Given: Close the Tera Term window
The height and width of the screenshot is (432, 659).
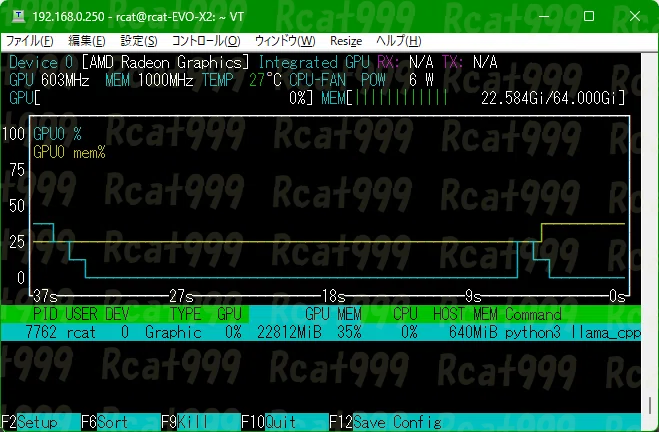Looking at the screenshot, I should (x=635, y=16).
